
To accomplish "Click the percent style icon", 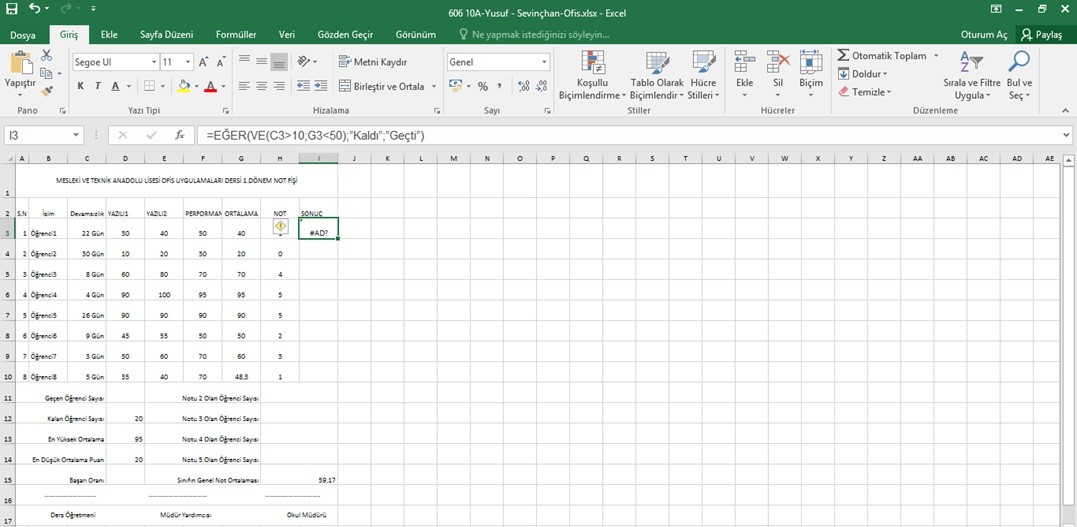I will click(x=483, y=86).
